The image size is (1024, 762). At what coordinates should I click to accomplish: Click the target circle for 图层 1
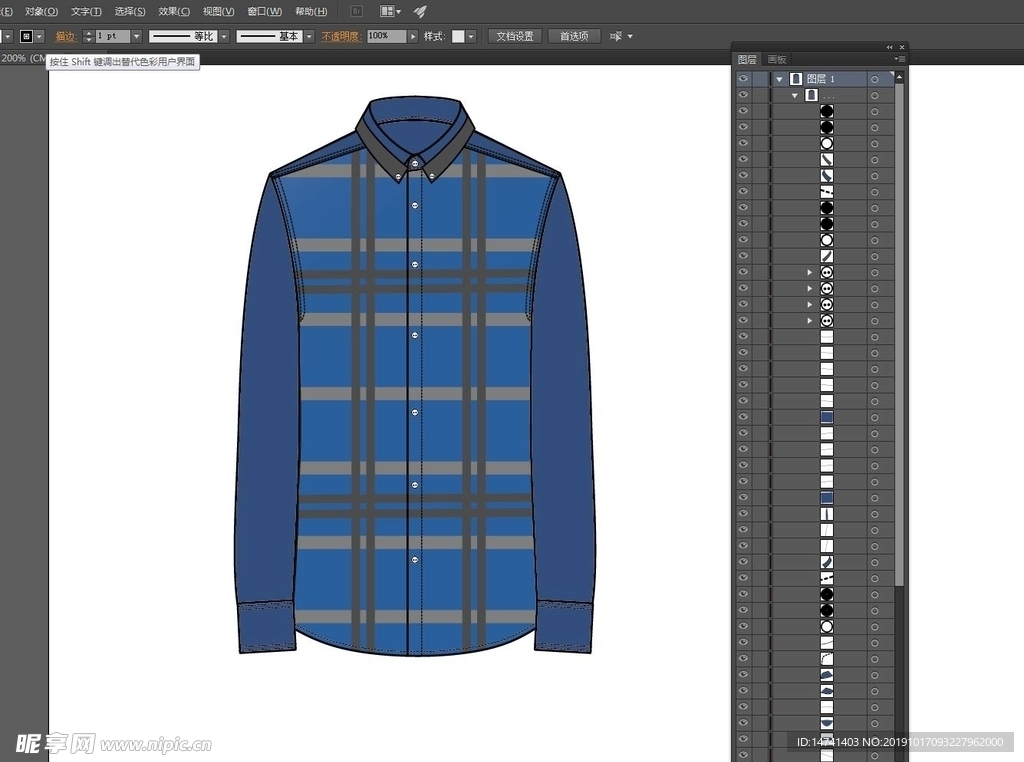point(875,79)
